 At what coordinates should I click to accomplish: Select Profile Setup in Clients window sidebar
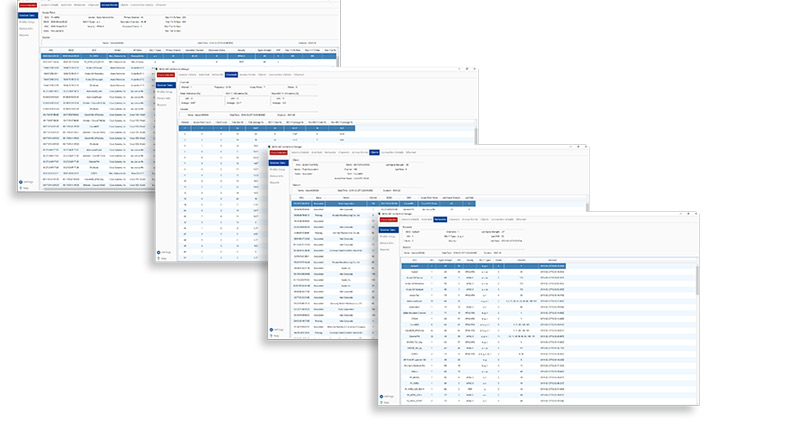coord(278,169)
